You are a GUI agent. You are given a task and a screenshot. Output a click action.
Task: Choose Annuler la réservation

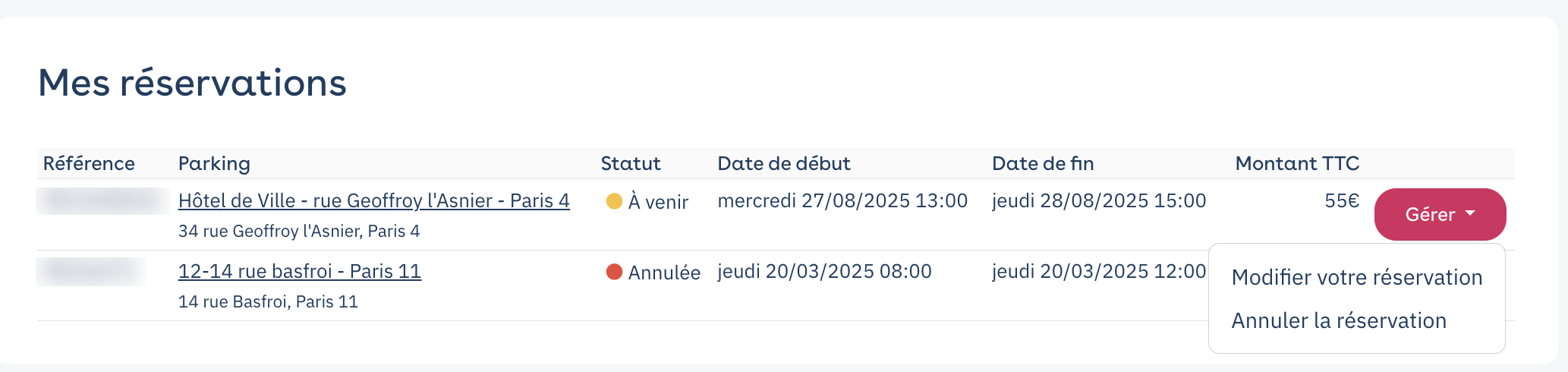[x=1339, y=321]
